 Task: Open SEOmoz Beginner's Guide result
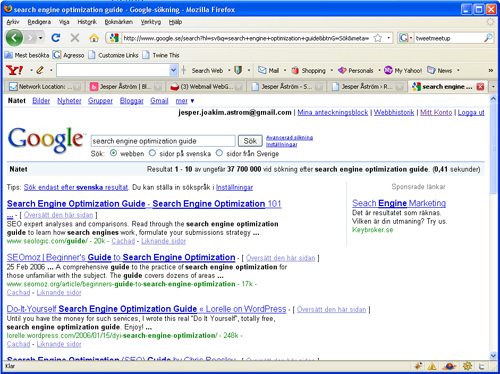point(121,257)
